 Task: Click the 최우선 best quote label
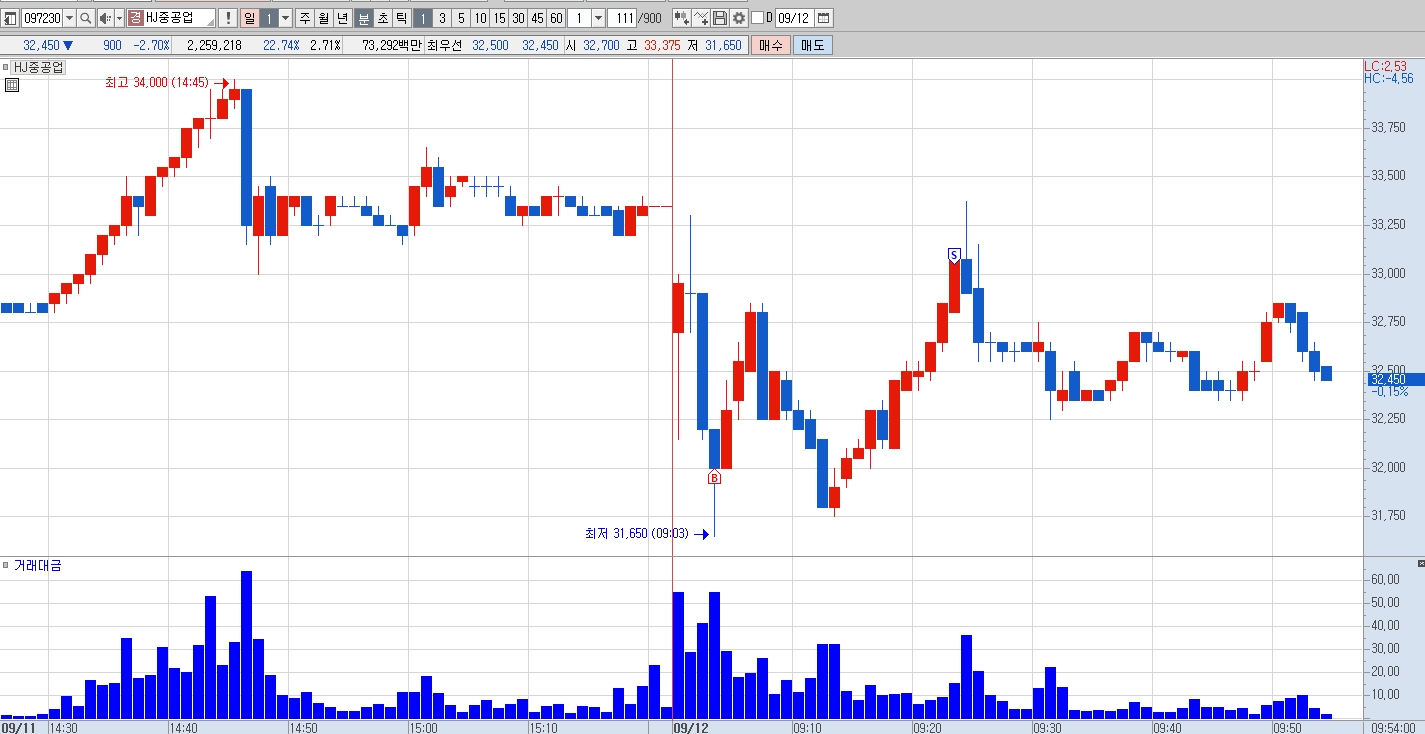(x=444, y=45)
